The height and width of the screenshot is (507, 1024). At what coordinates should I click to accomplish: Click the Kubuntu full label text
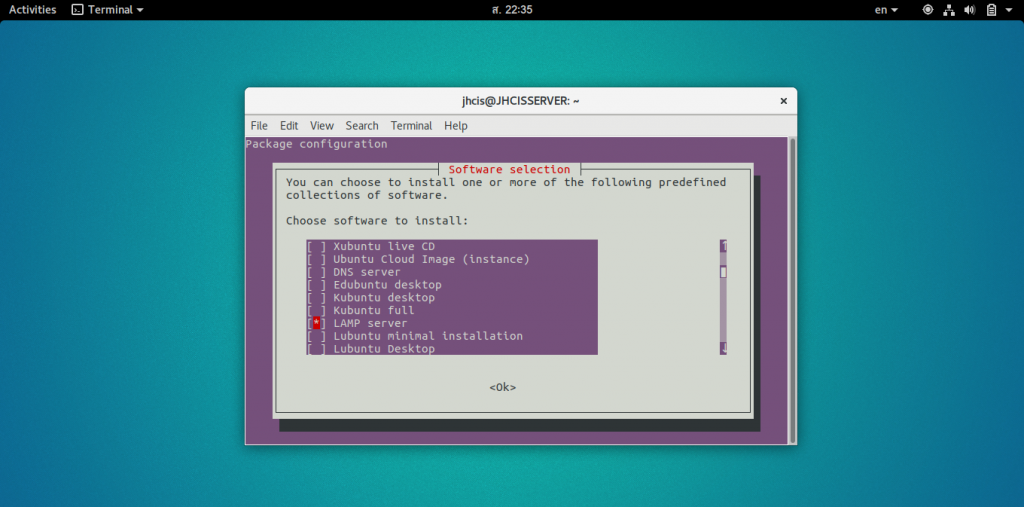click(x=374, y=310)
